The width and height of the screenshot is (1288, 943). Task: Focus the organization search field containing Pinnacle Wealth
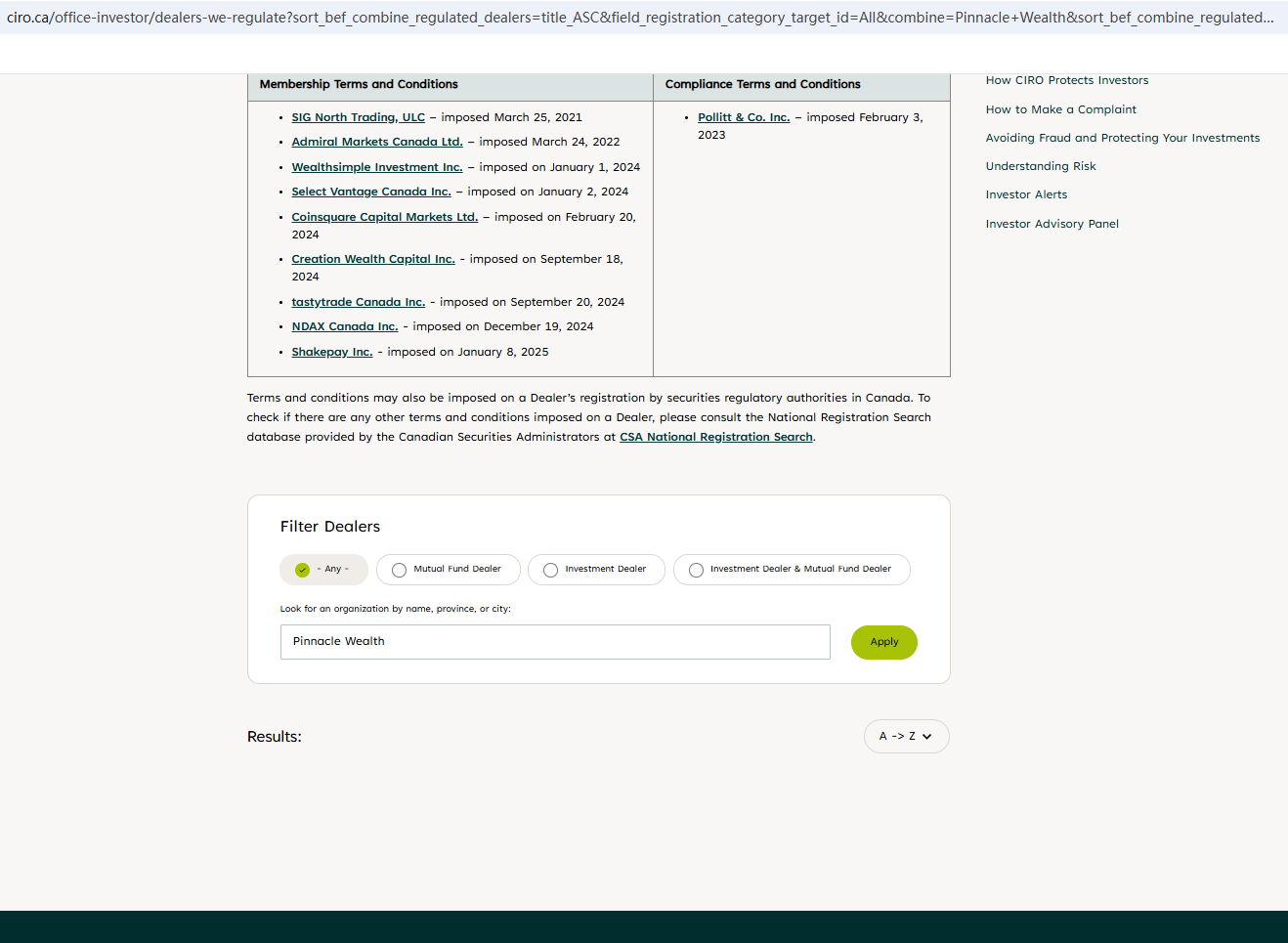[x=555, y=642]
